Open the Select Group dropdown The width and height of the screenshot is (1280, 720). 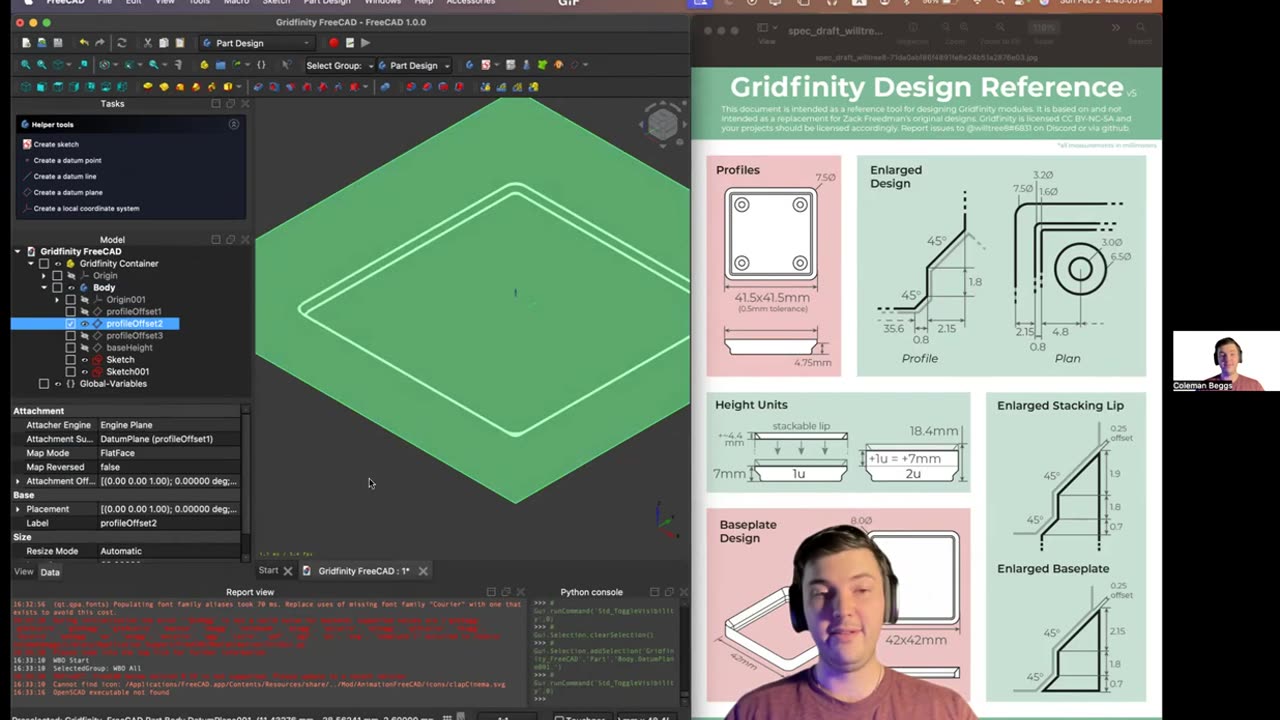click(x=340, y=65)
